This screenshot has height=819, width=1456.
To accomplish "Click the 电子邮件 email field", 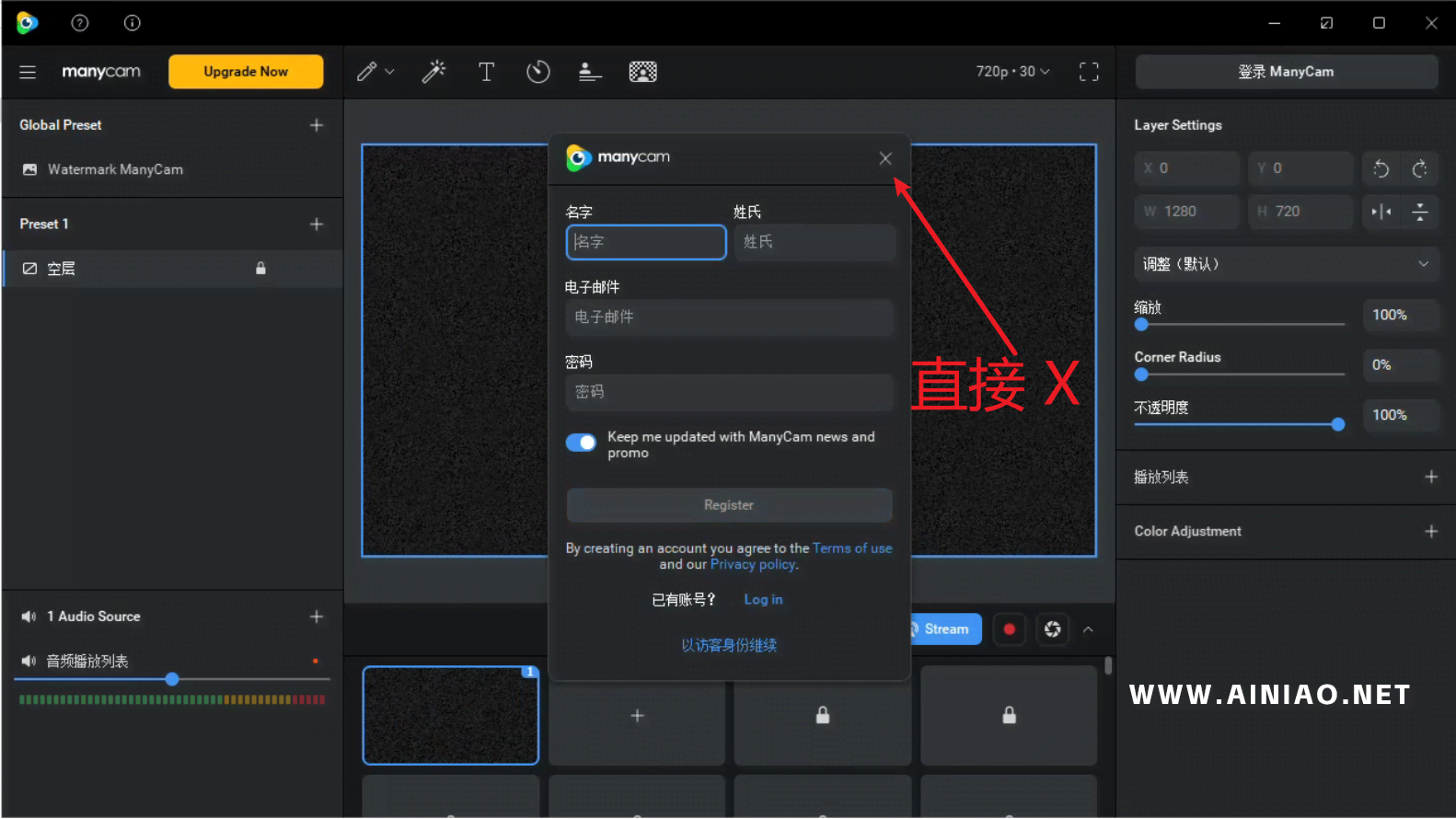I will pos(729,317).
